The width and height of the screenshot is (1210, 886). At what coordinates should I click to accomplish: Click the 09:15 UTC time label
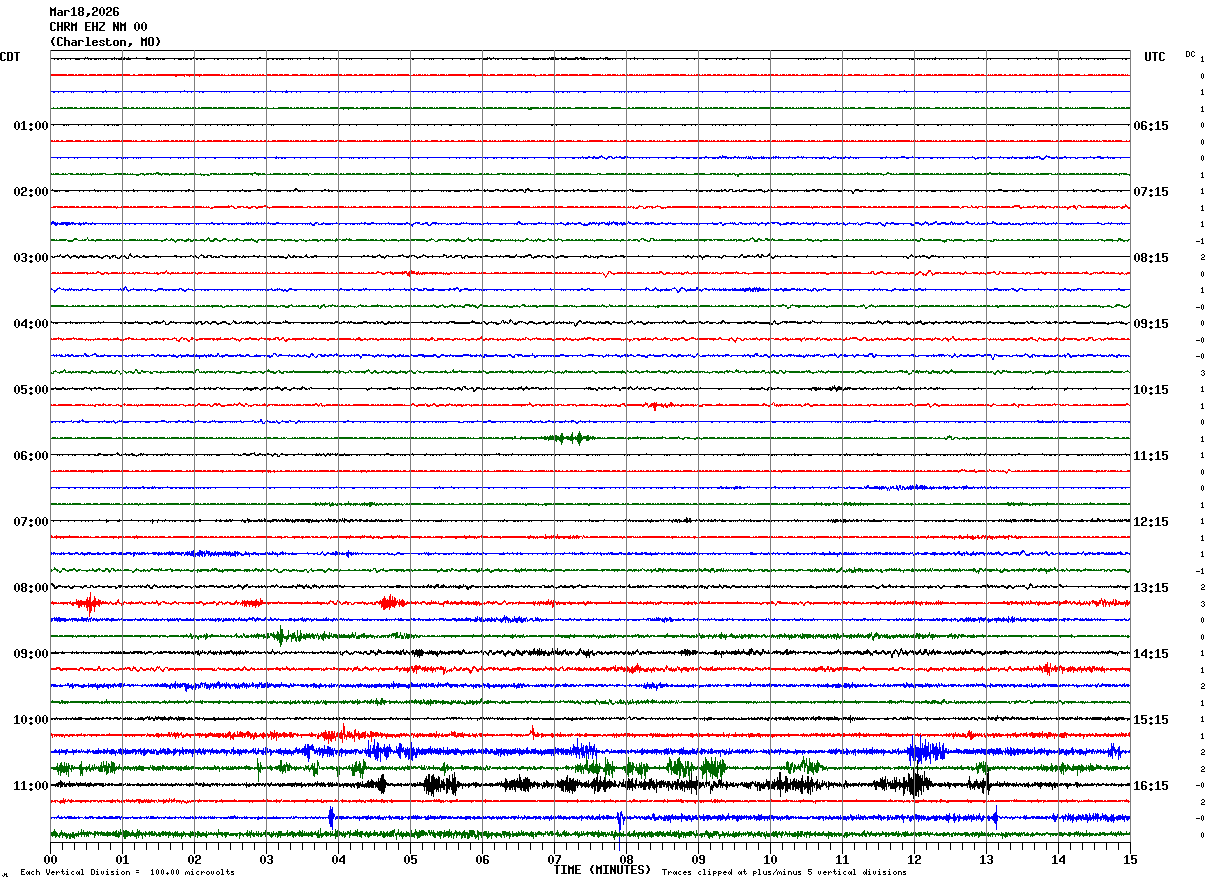click(1151, 324)
